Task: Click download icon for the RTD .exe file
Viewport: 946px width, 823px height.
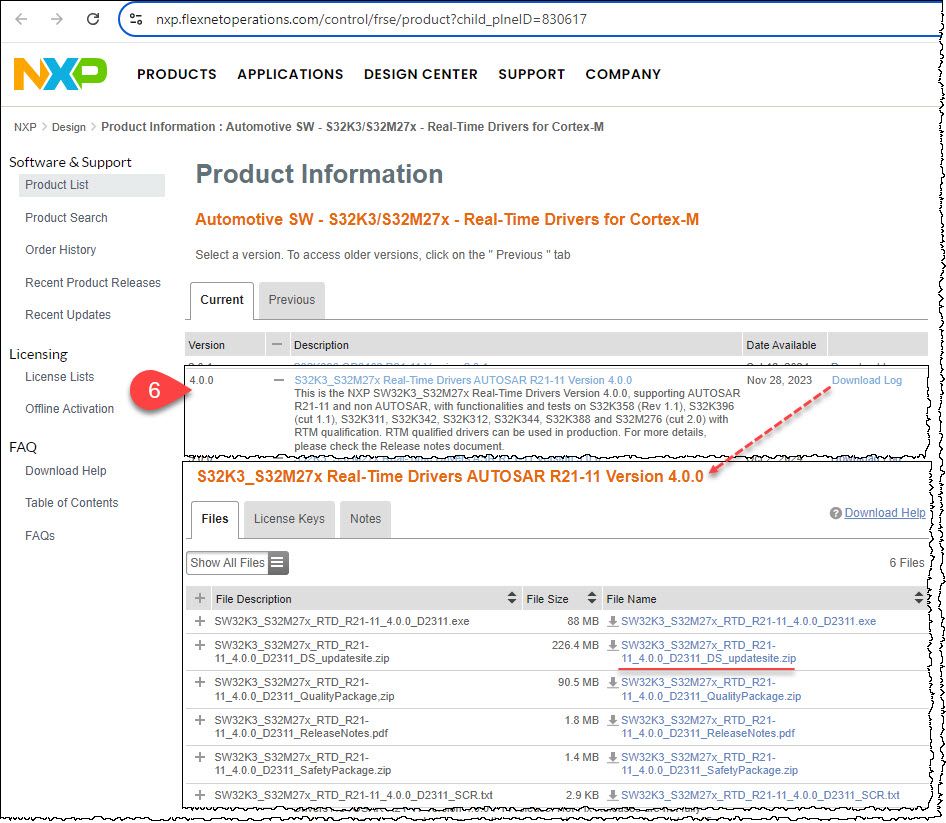Action: (612, 621)
